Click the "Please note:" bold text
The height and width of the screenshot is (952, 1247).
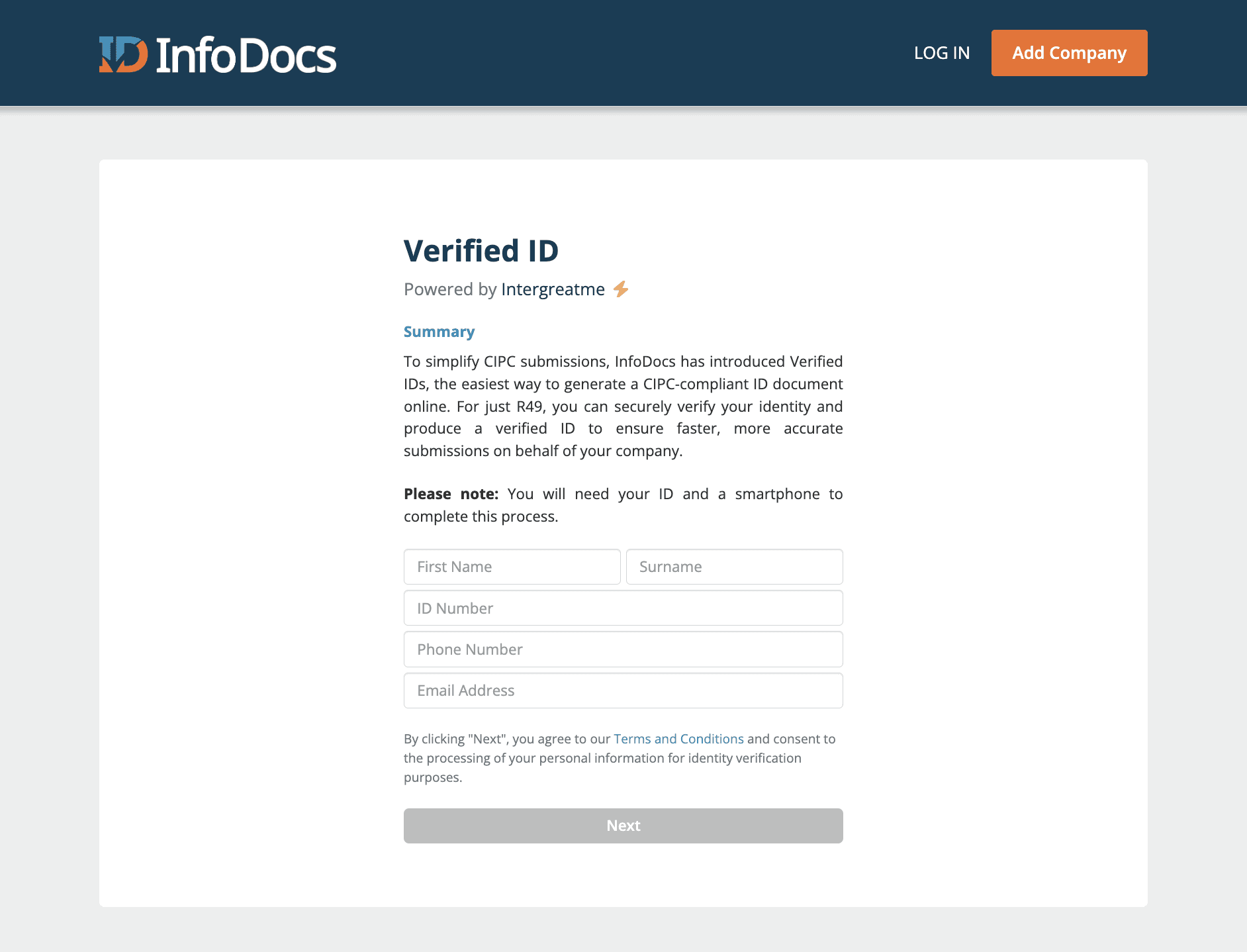pos(451,494)
